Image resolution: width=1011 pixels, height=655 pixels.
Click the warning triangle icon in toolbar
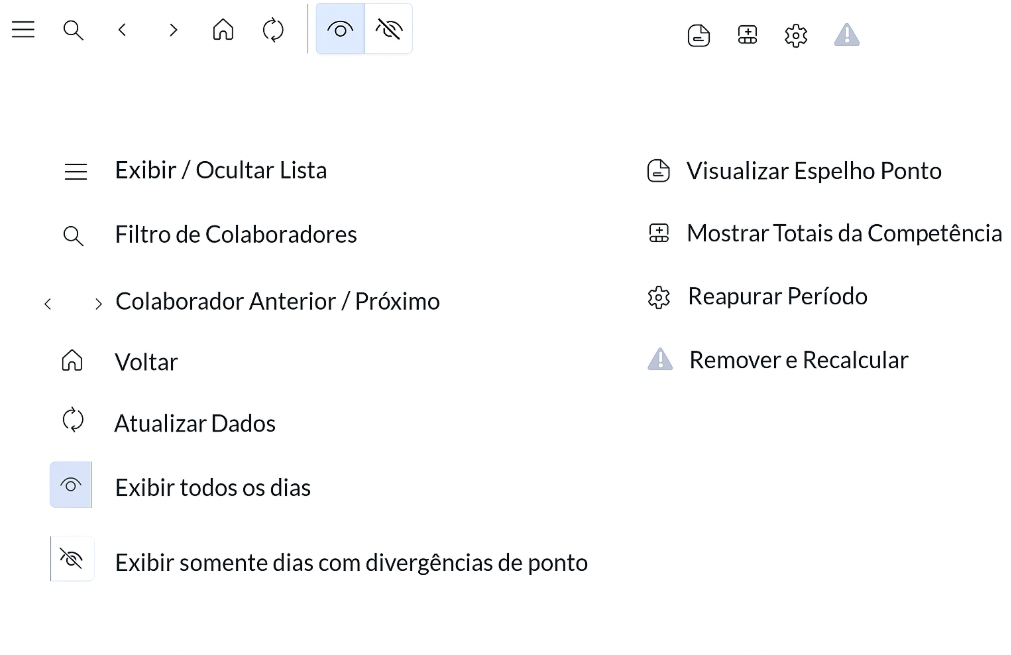click(x=847, y=35)
